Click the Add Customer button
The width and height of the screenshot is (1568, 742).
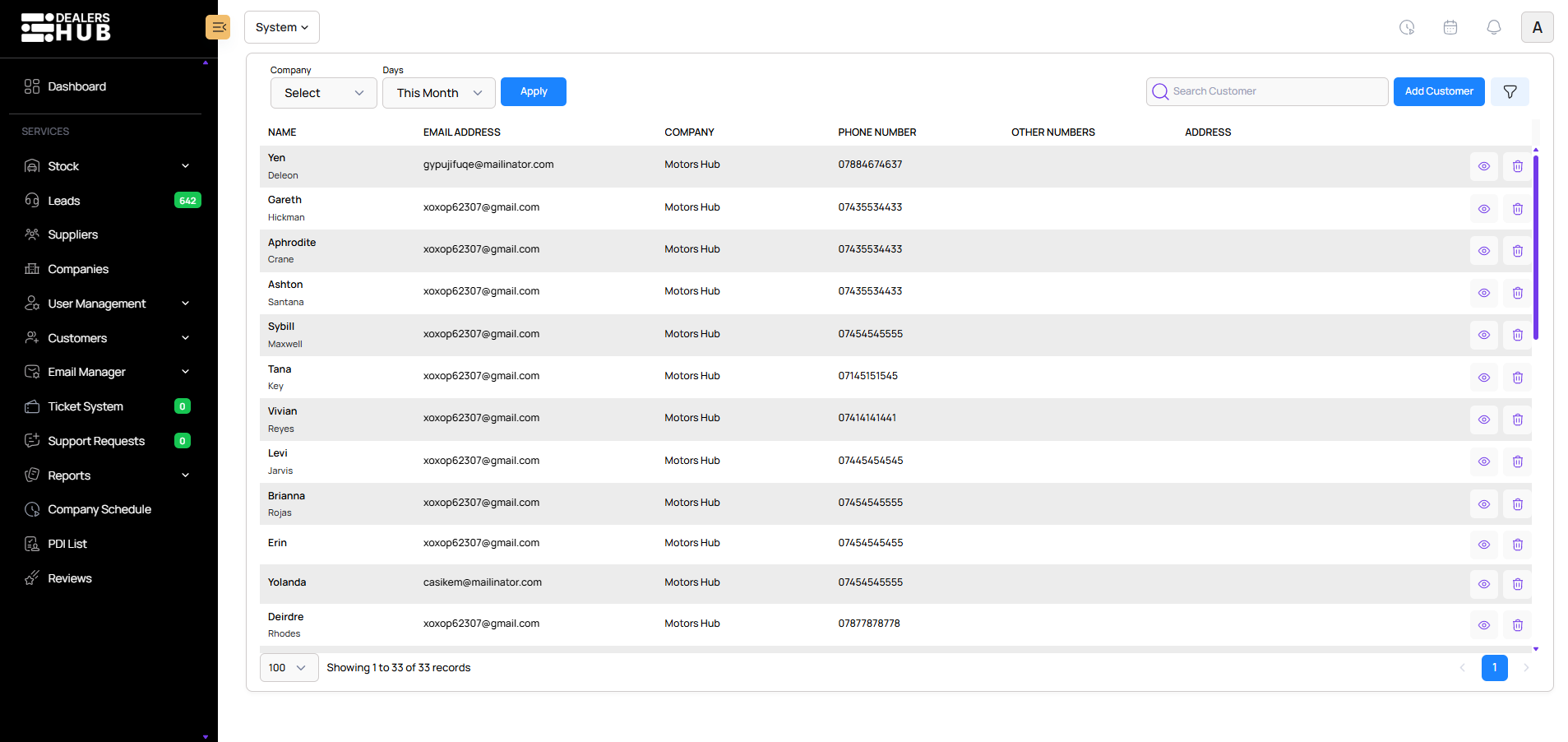coord(1438,91)
